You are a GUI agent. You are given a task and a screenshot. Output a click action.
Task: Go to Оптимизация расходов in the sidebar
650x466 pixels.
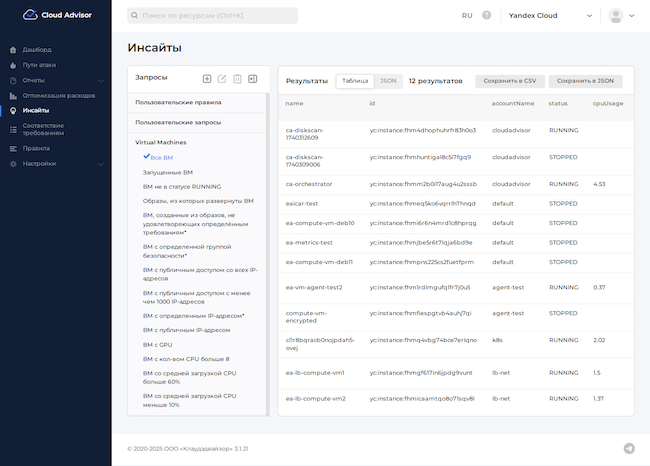tap(59, 95)
